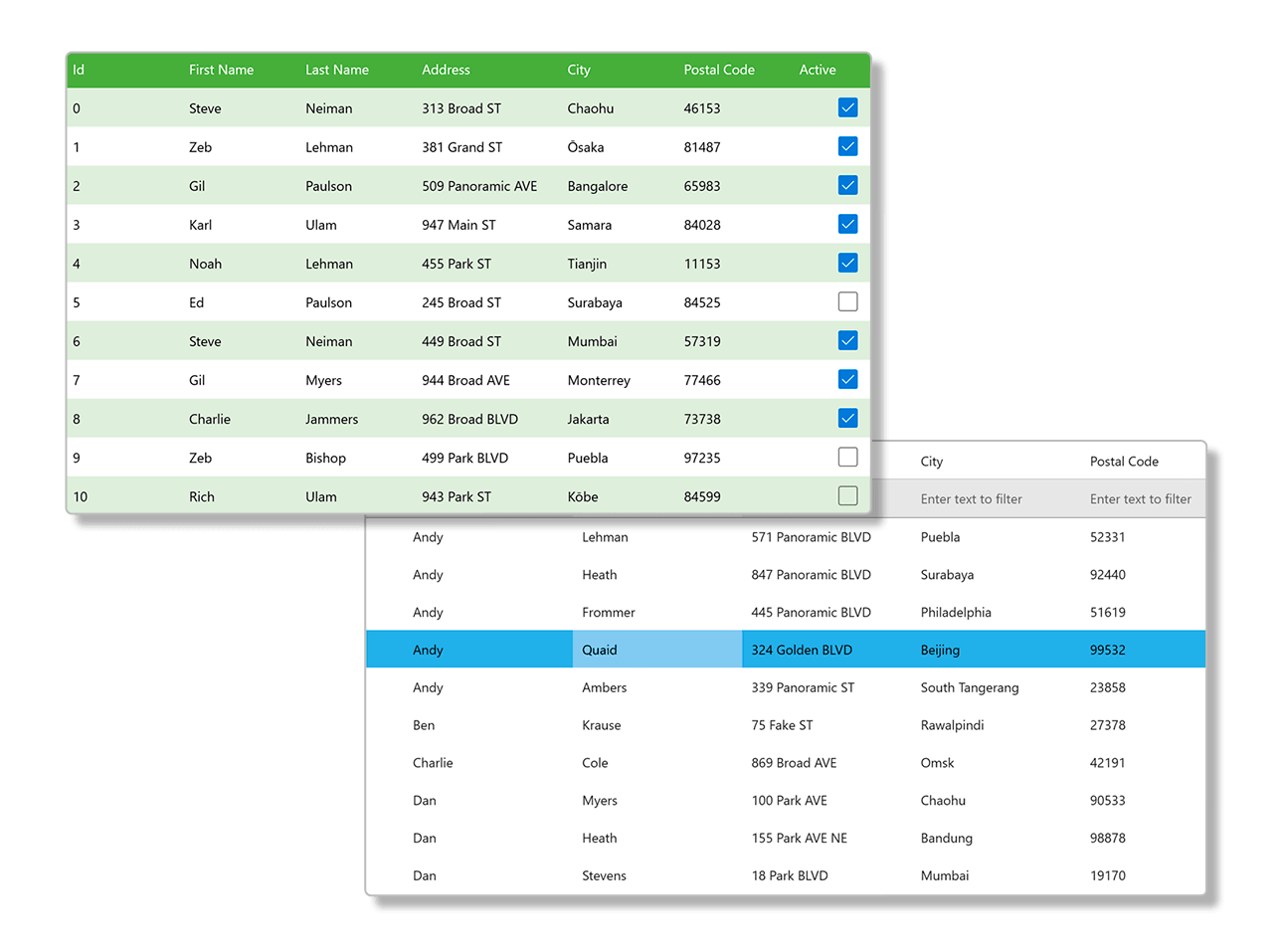Image resolution: width=1283 pixels, height=952 pixels.
Task: Click the Active column header
Action: [817, 70]
